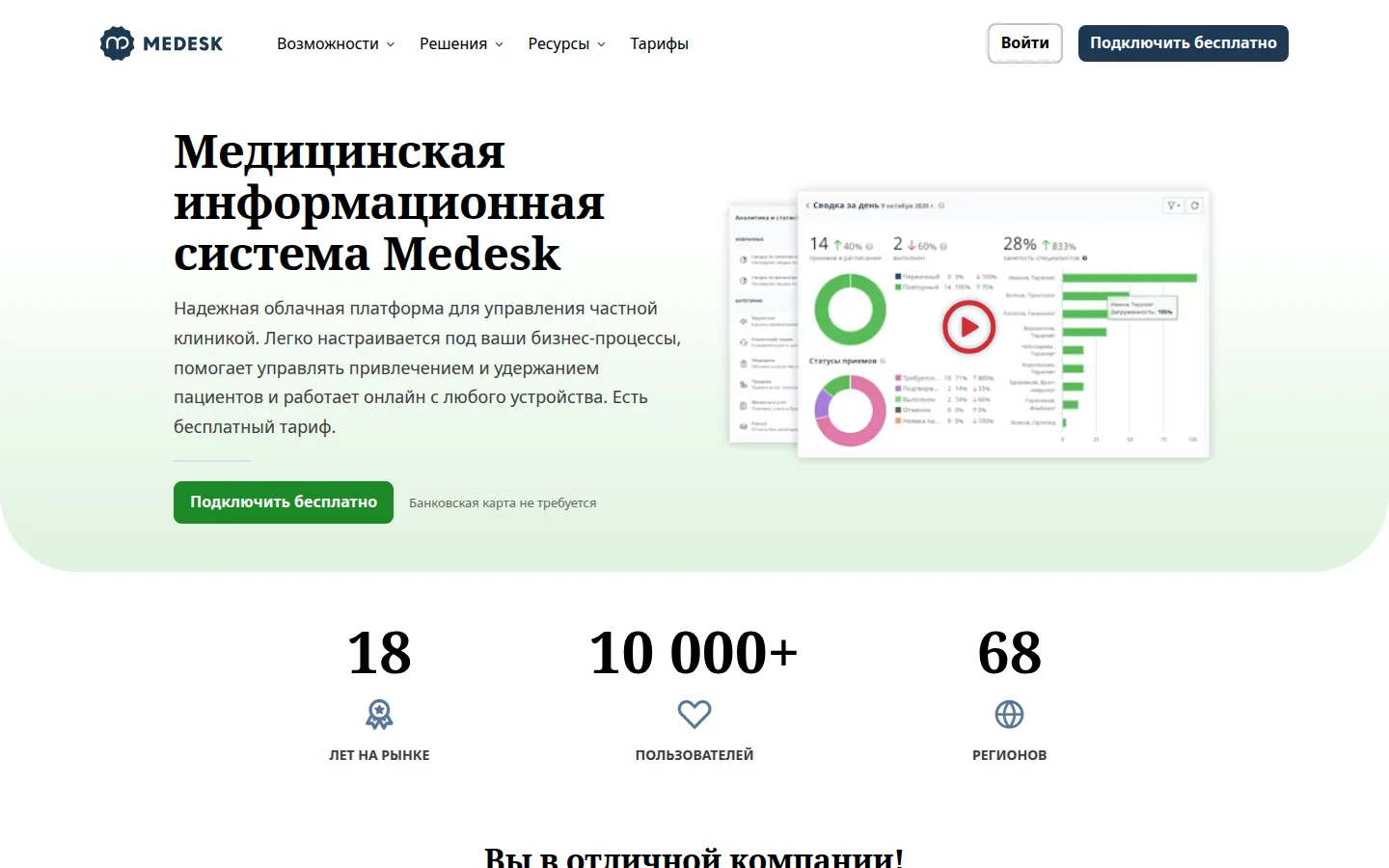This screenshot has width=1389, height=868.
Task: Click the green bar chart in preview
Action: pos(1129,352)
